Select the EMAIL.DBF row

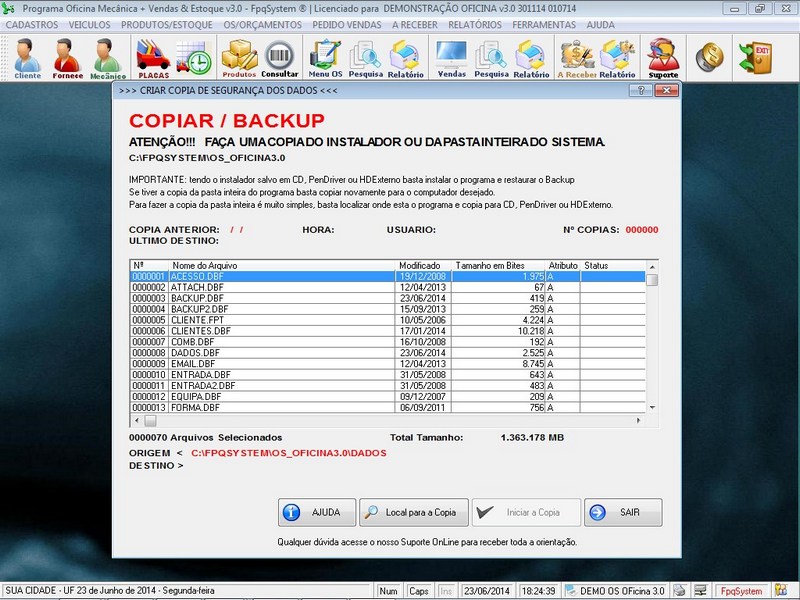(x=388, y=364)
